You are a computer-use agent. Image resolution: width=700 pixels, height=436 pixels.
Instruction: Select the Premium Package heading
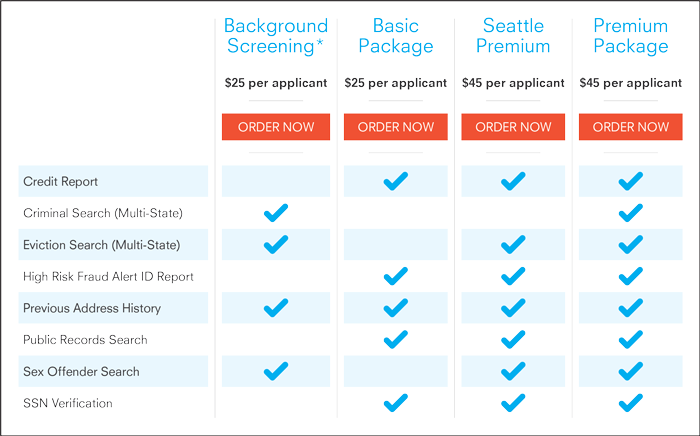coord(630,36)
